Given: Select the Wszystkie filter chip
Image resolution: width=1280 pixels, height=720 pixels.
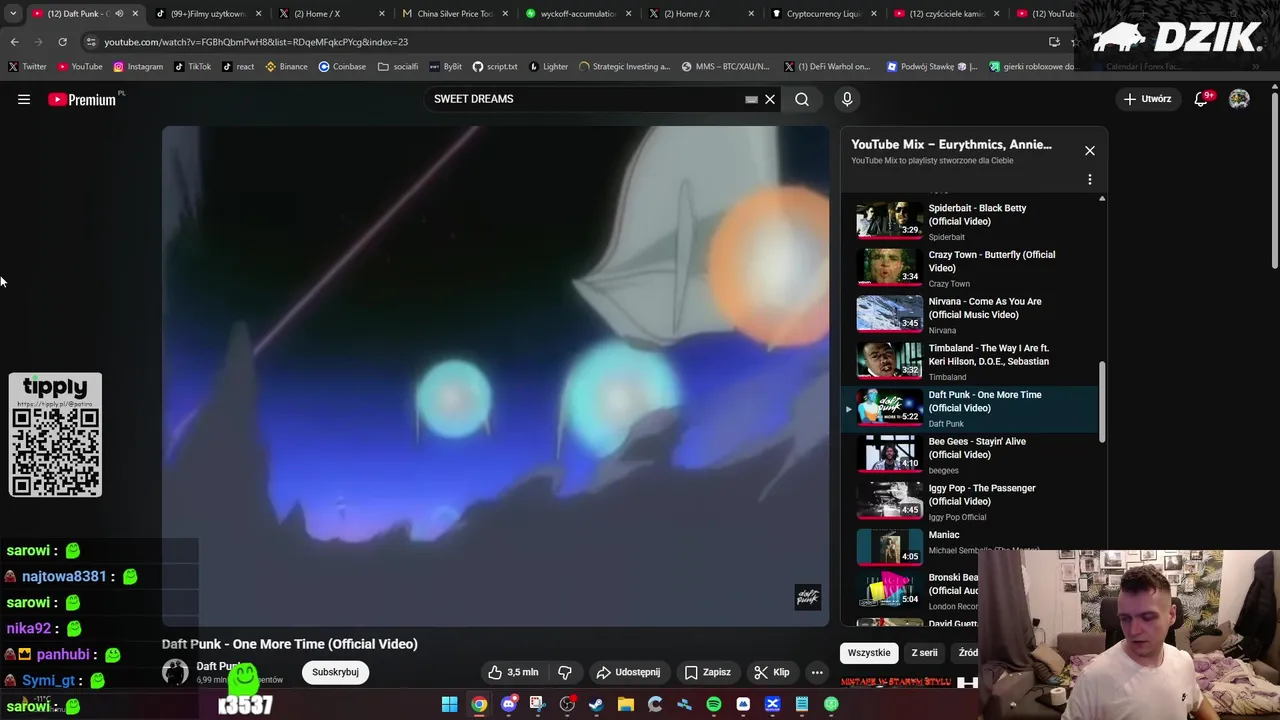Looking at the screenshot, I should pos(869,653).
